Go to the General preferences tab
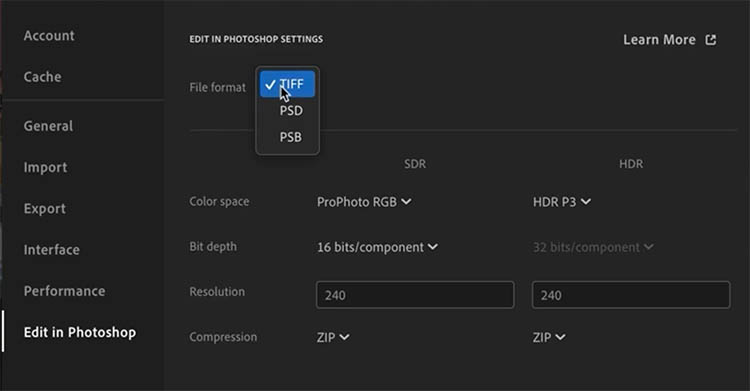750x391 pixels. [48, 126]
